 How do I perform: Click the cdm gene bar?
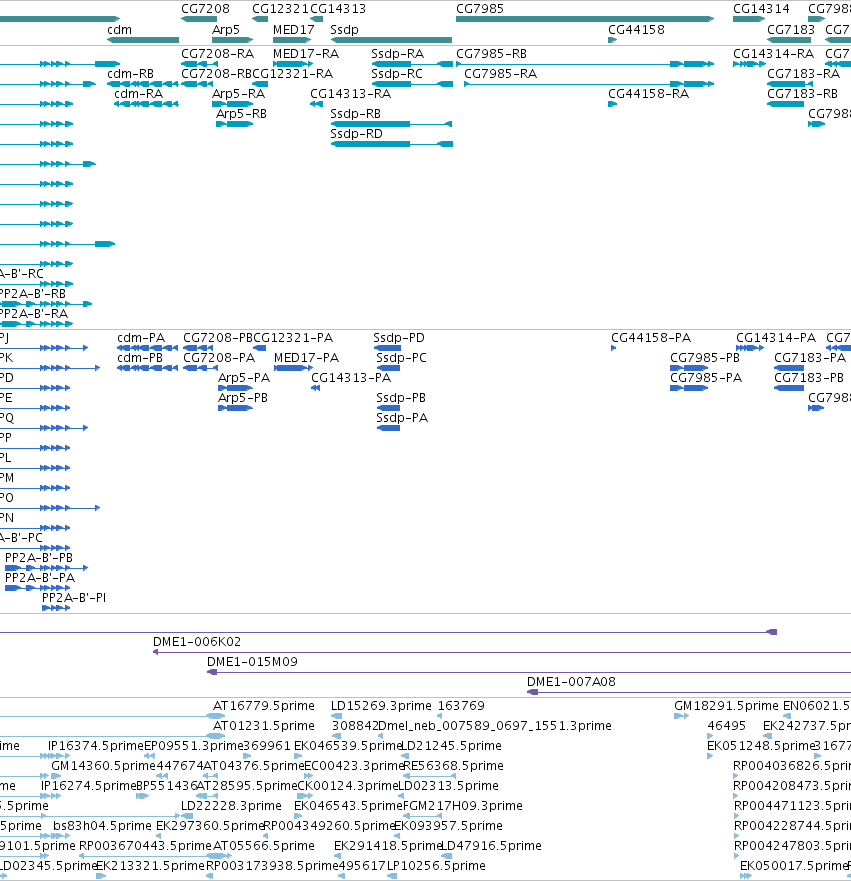pos(143,40)
